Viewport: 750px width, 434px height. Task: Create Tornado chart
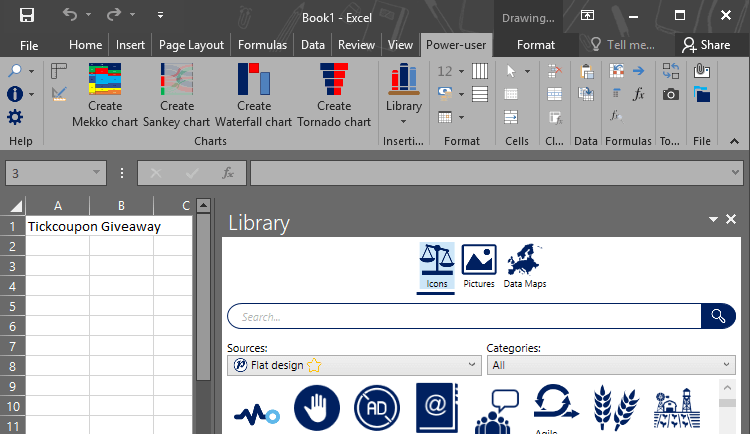(334, 95)
